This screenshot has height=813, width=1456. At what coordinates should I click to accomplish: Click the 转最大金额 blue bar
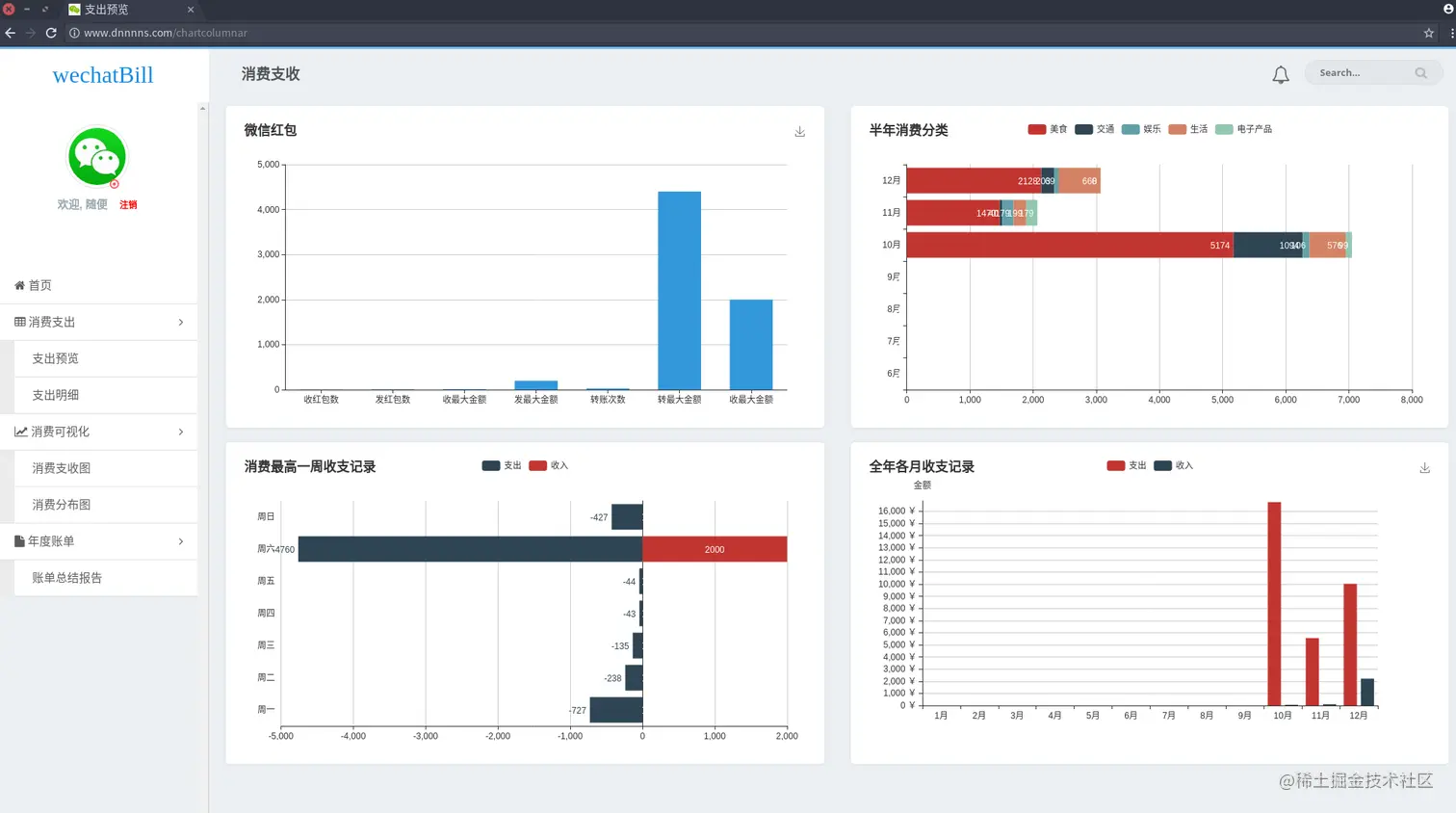[x=679, y=290]
